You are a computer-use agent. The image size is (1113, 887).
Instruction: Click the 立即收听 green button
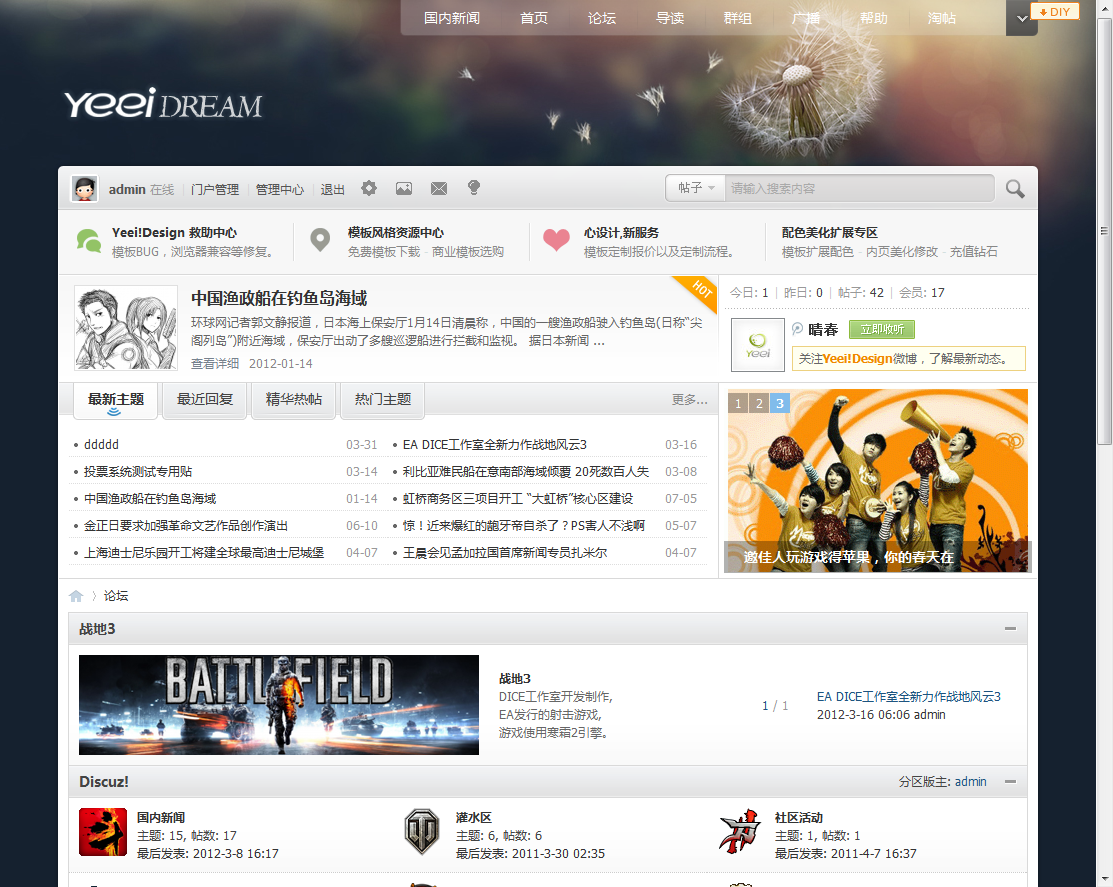(x=882, y=329)
